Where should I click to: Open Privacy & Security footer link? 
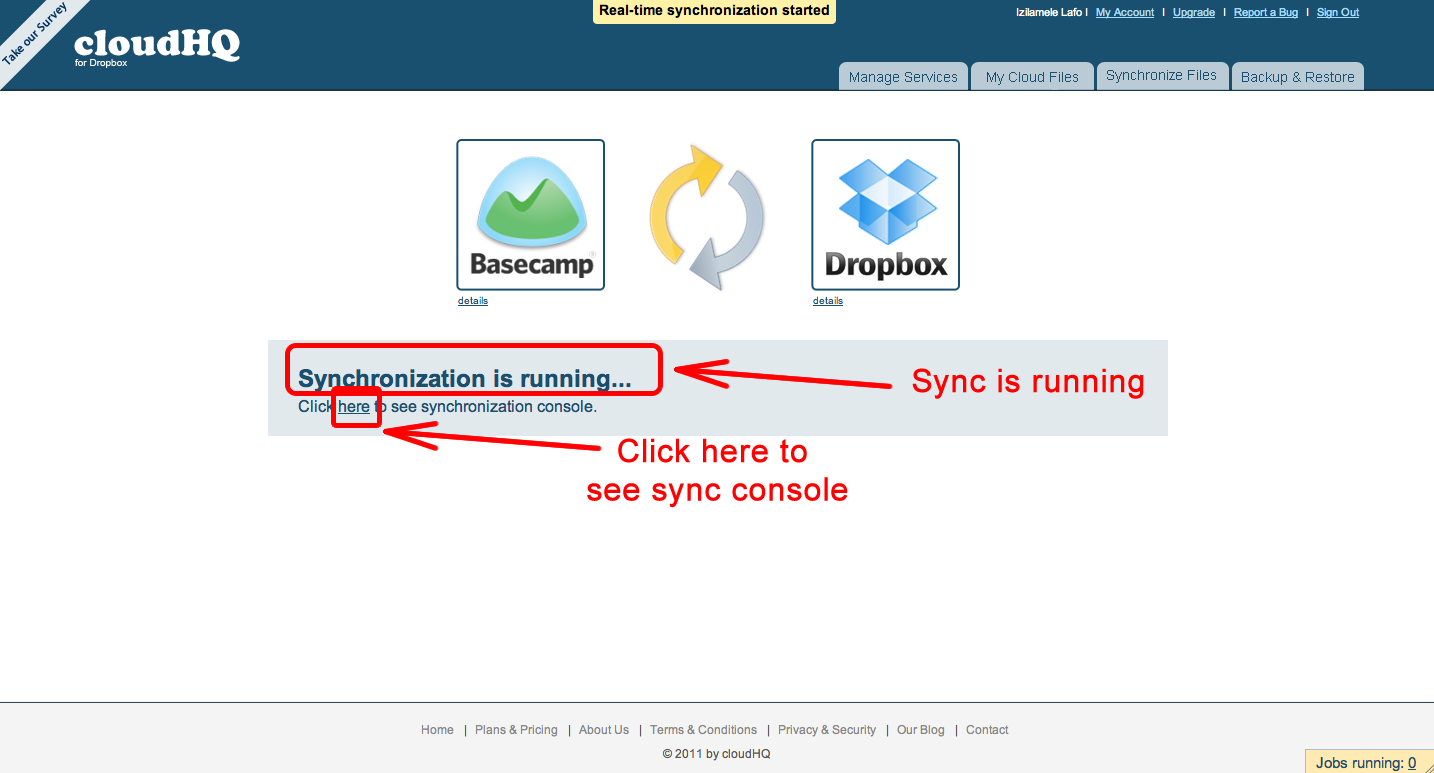tap(827, 730)
